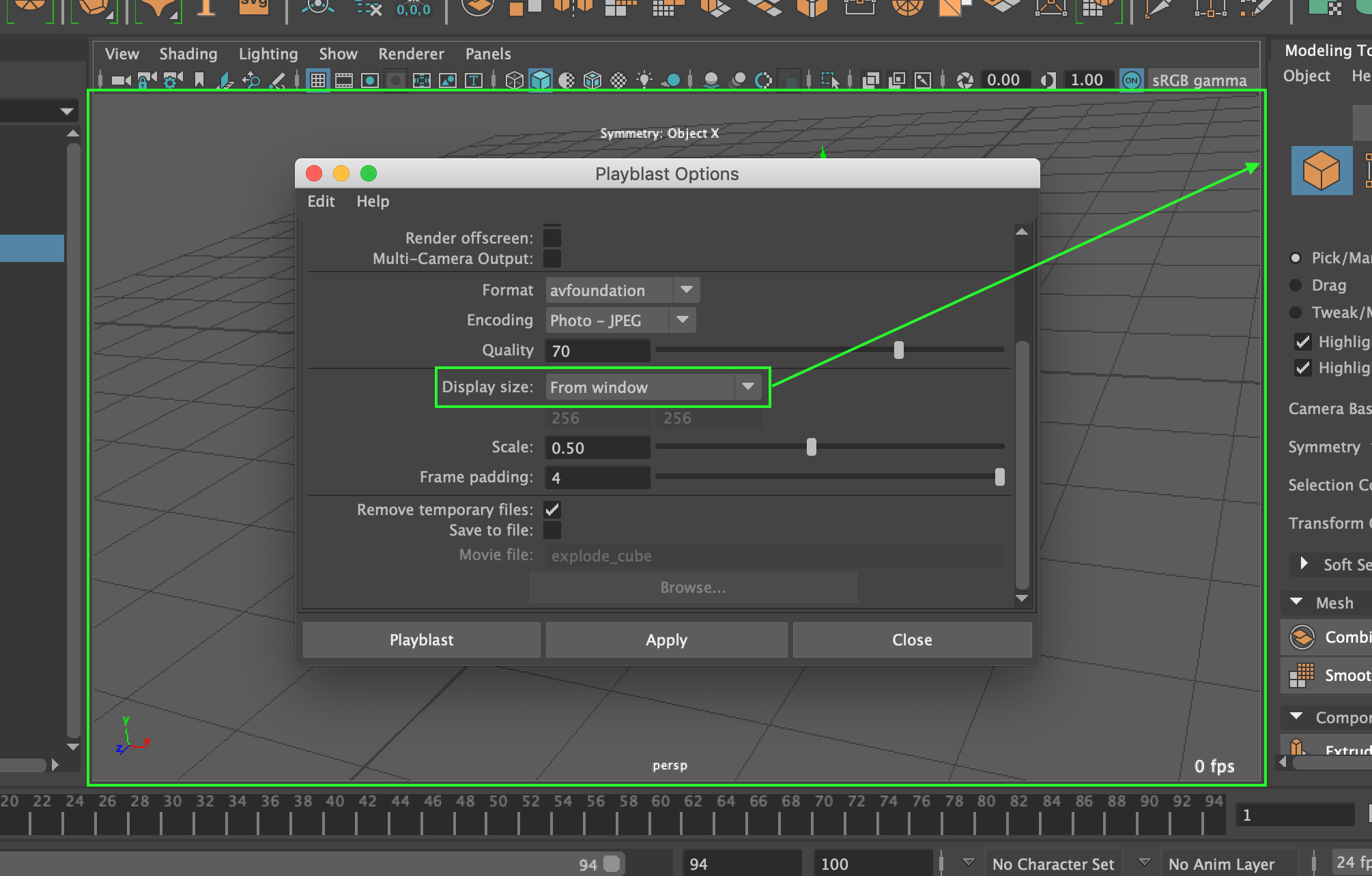Toggle smooth shade all cube icon
This screenshot has height=876, width=1372.
coord(540,81)
